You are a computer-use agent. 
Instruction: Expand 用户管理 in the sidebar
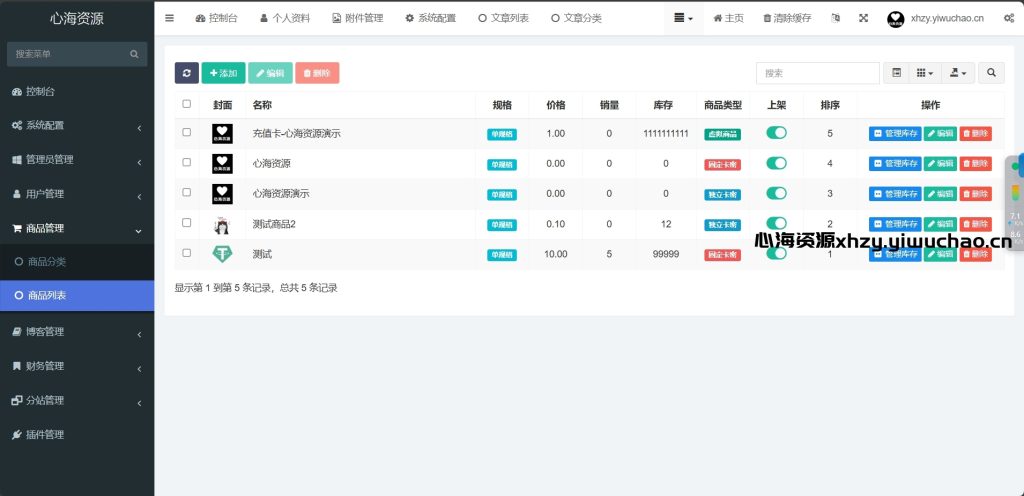pyautogui.click(x=77, y=194)
